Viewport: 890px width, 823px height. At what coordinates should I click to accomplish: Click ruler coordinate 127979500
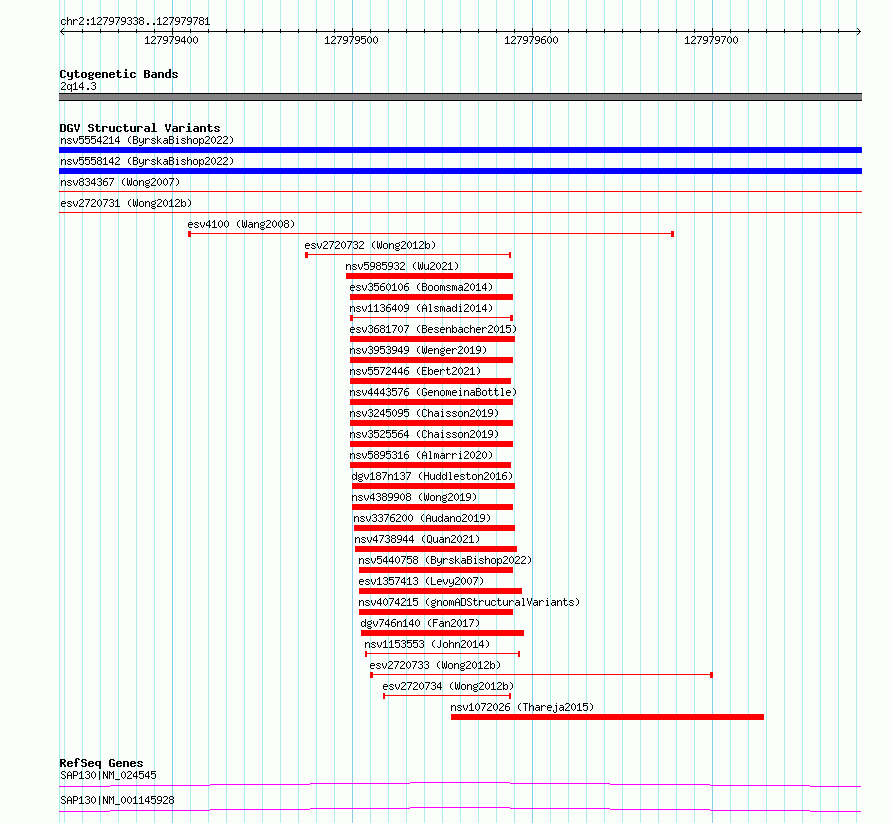point(351,40)
